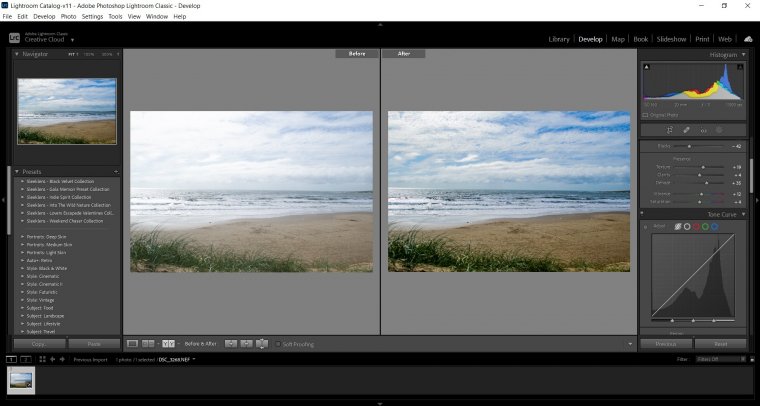Select the Healing brush tool
Screen dimensions: 760x406
(x=686, y=130)
